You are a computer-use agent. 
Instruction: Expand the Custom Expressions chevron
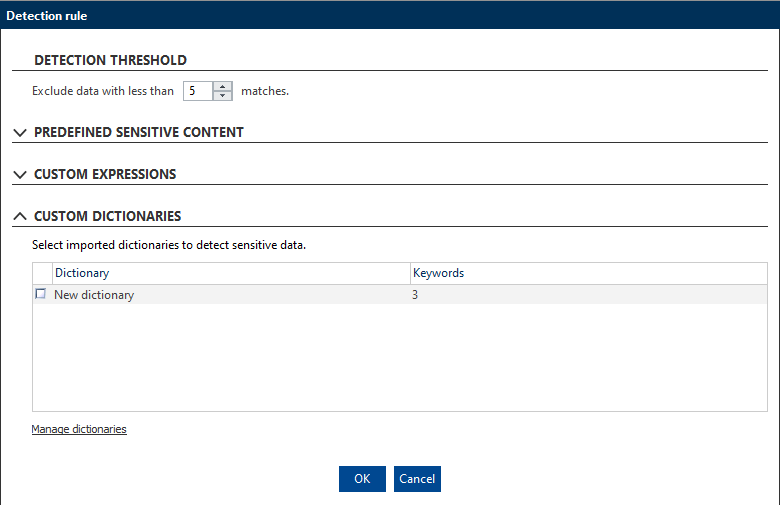pos(20,175)
